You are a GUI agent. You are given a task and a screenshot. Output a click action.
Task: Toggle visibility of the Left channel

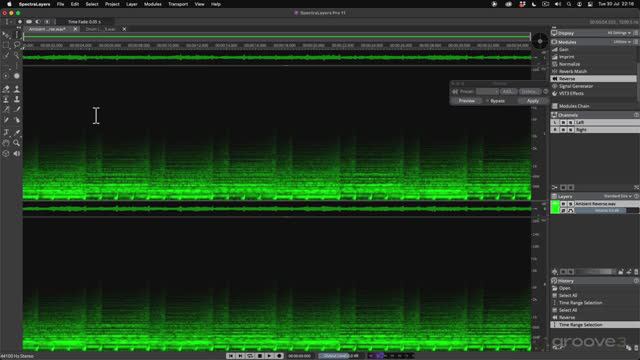pos(563,122)
